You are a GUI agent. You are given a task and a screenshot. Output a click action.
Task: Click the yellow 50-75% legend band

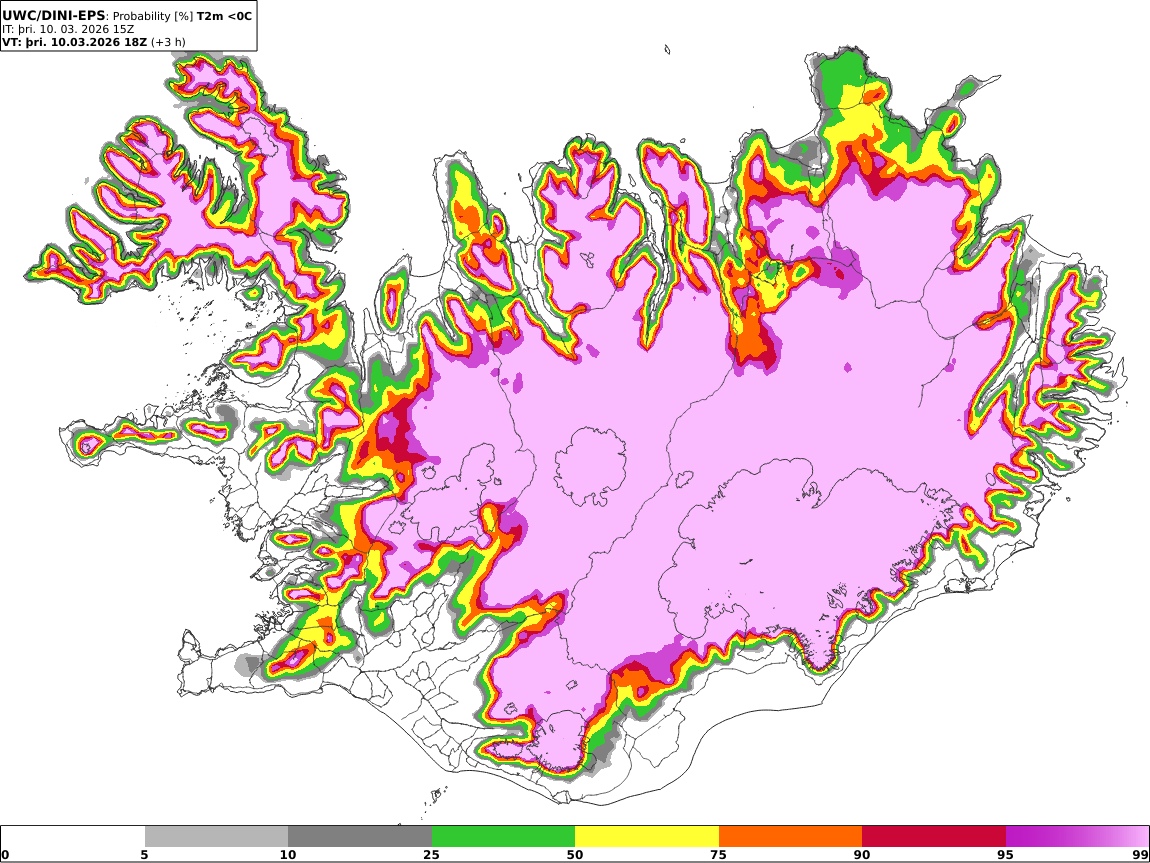click(x=647, y=837)
